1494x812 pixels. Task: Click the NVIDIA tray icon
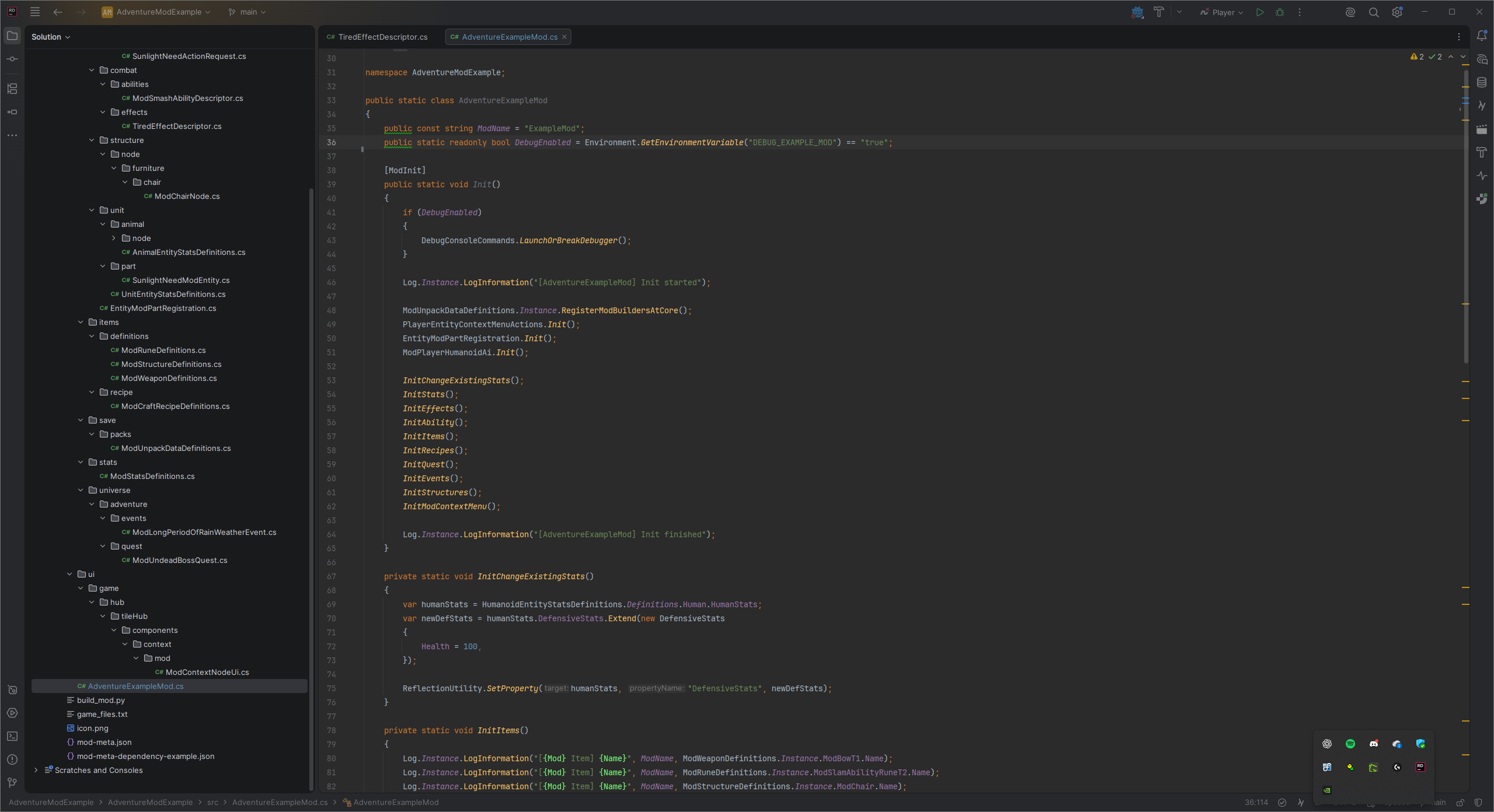click(1327, 790)
